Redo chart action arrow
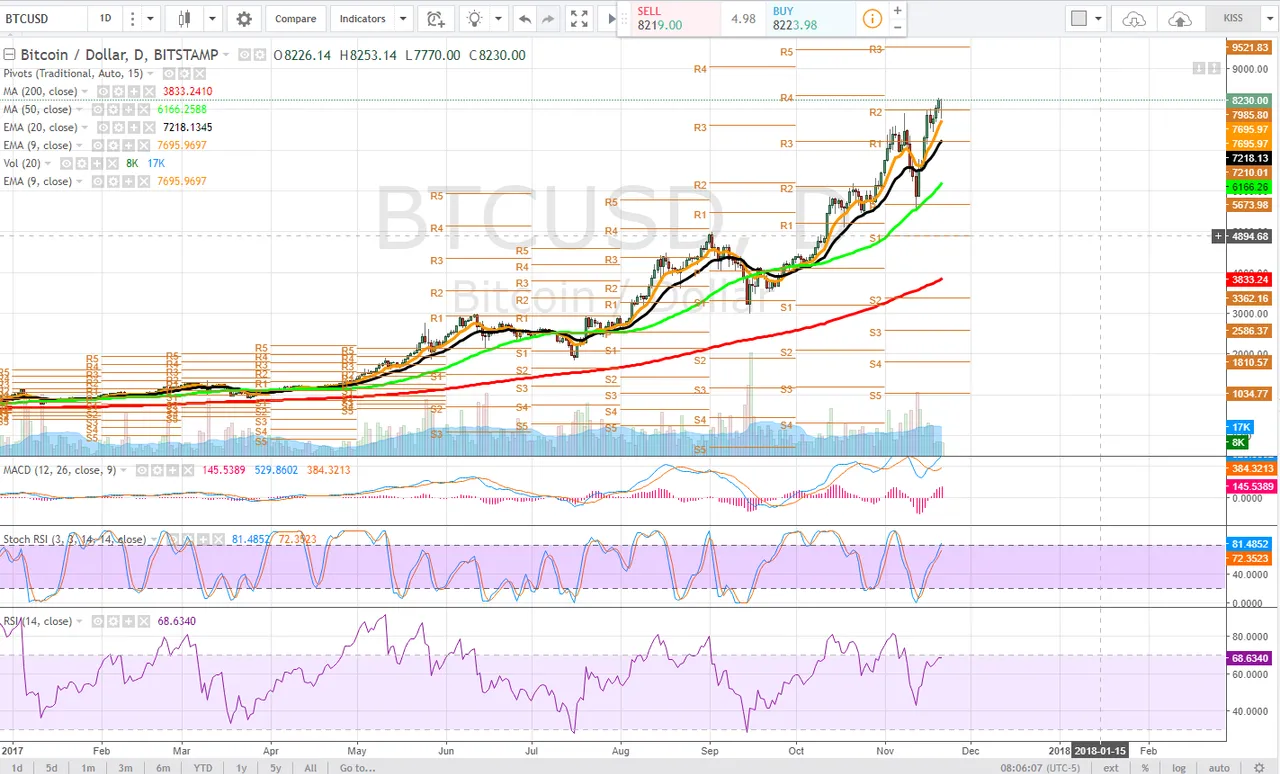Image resolution: width=1280 pixels, height=774 pixels. [548, 19]
